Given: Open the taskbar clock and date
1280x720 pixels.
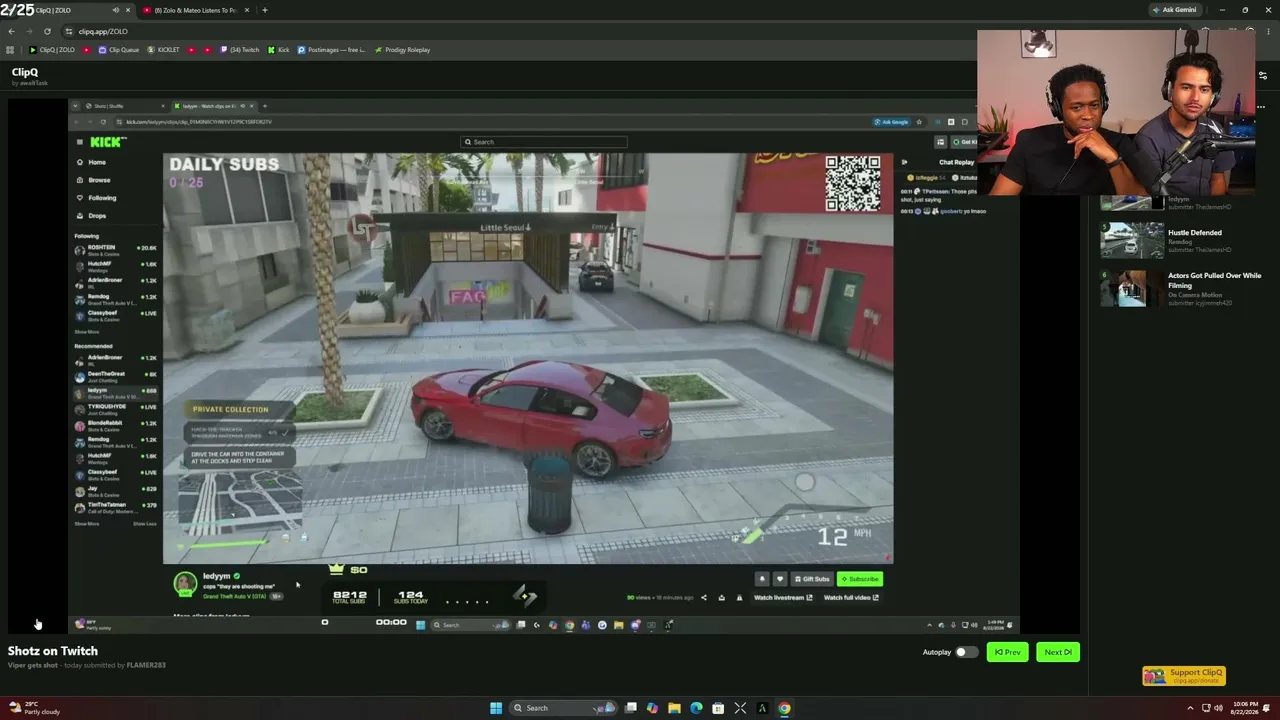Looking at the screenshot, I should click(1246, 708).
